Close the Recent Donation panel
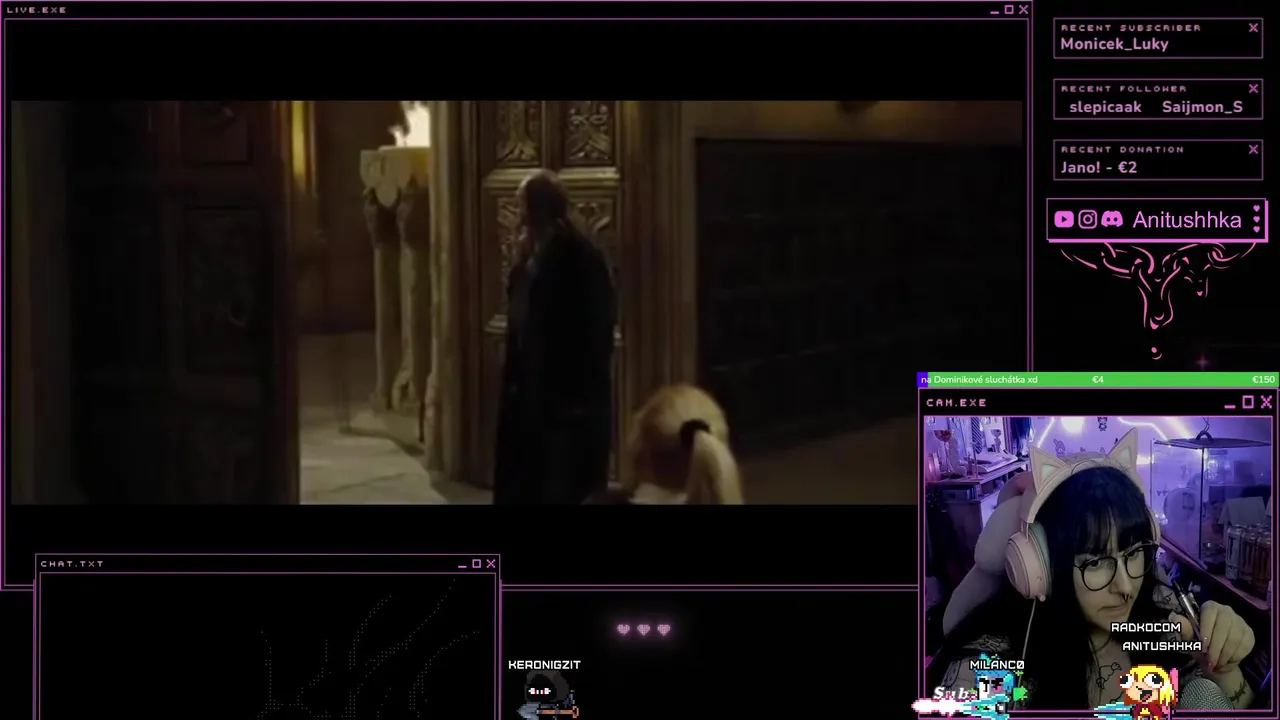The height and width of the screenshot is (720, 1280). click(x=1253, y=150)
